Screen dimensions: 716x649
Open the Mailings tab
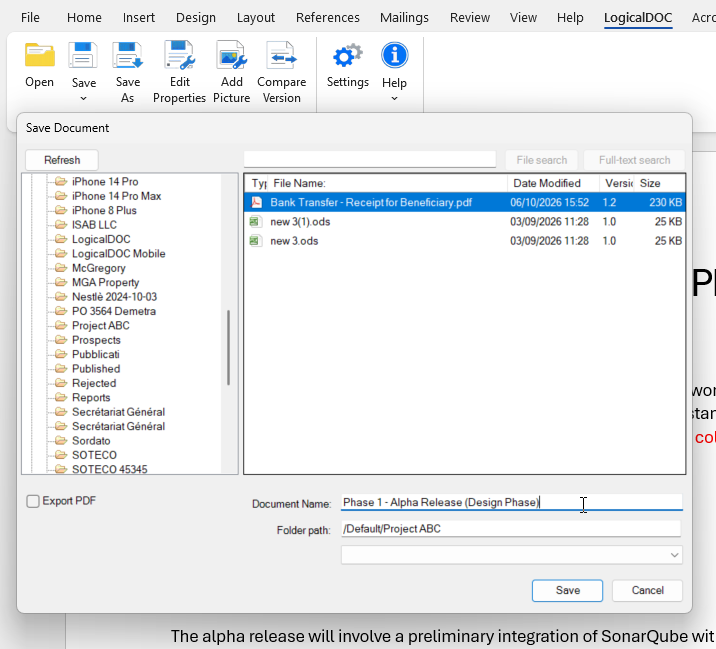404,17
